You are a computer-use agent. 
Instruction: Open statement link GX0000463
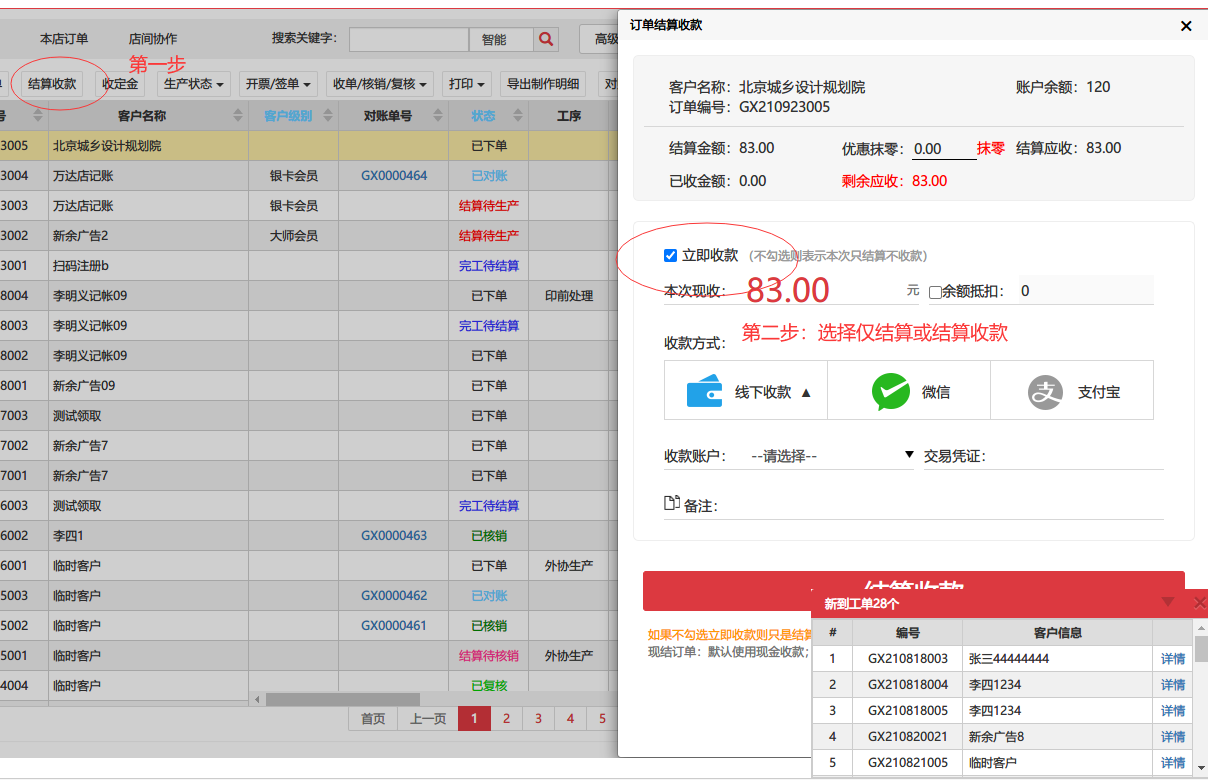394,536
